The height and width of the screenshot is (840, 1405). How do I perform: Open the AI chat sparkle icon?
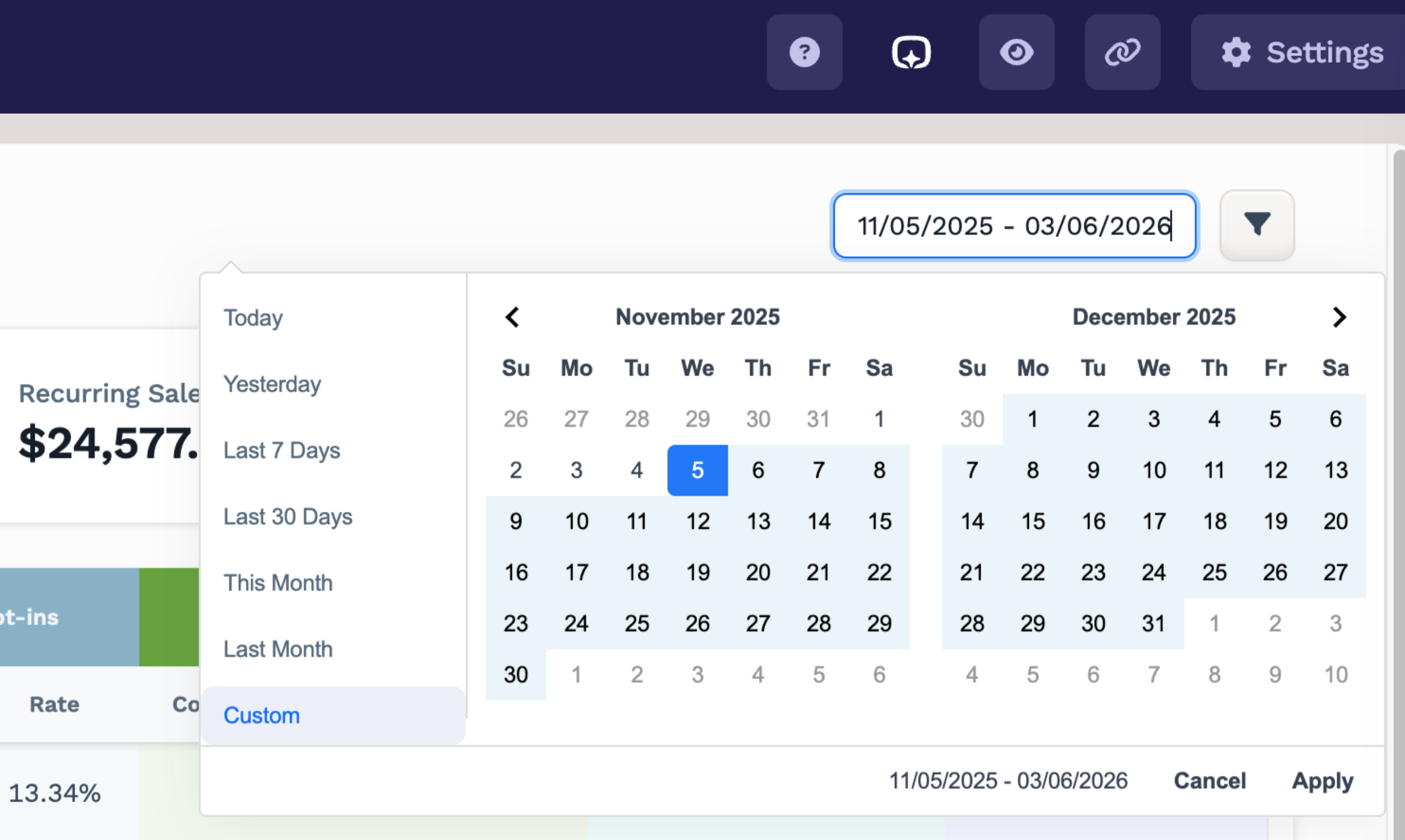[x=911, y=52]
